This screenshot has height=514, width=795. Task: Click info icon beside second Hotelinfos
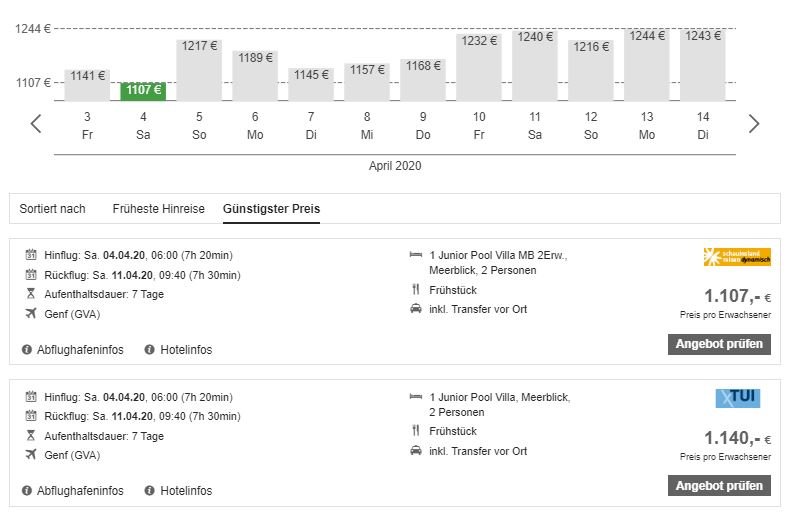coord(150,491)
